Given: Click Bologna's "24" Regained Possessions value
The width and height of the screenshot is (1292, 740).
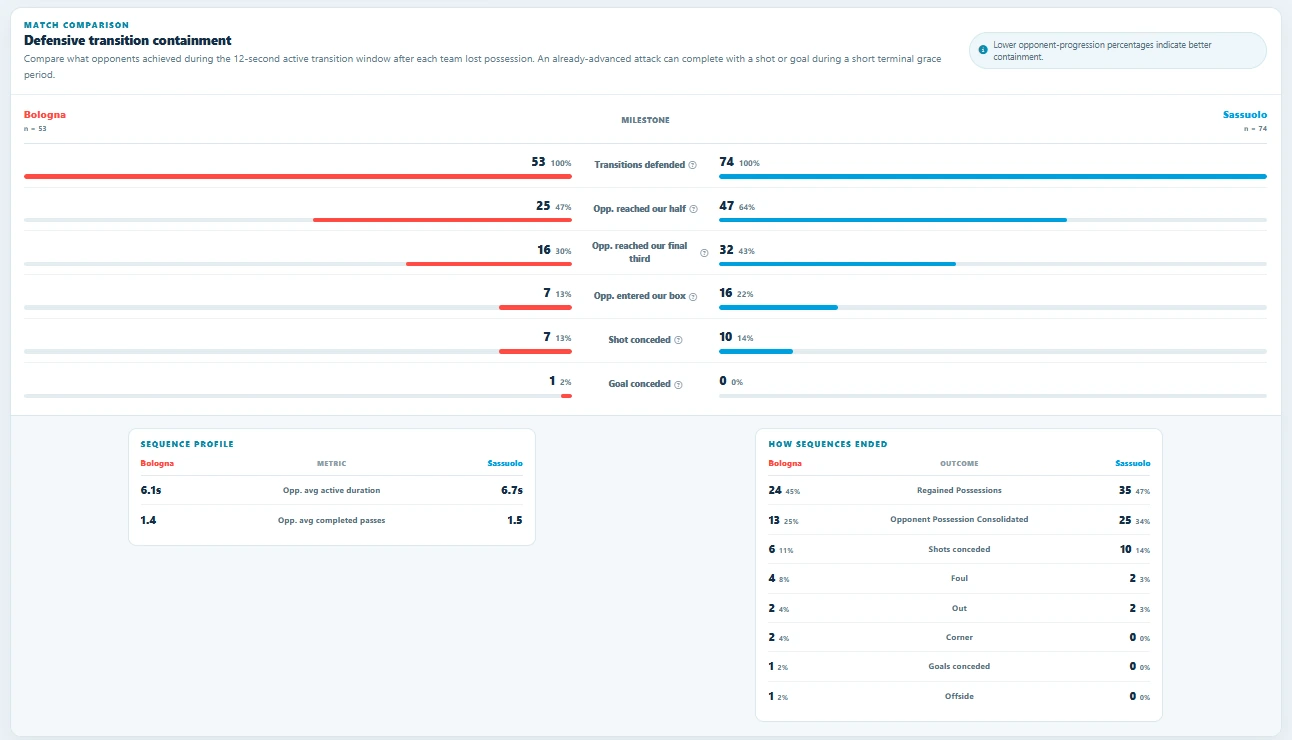Looking at the screenshot, I should click(x=775, y=490).
